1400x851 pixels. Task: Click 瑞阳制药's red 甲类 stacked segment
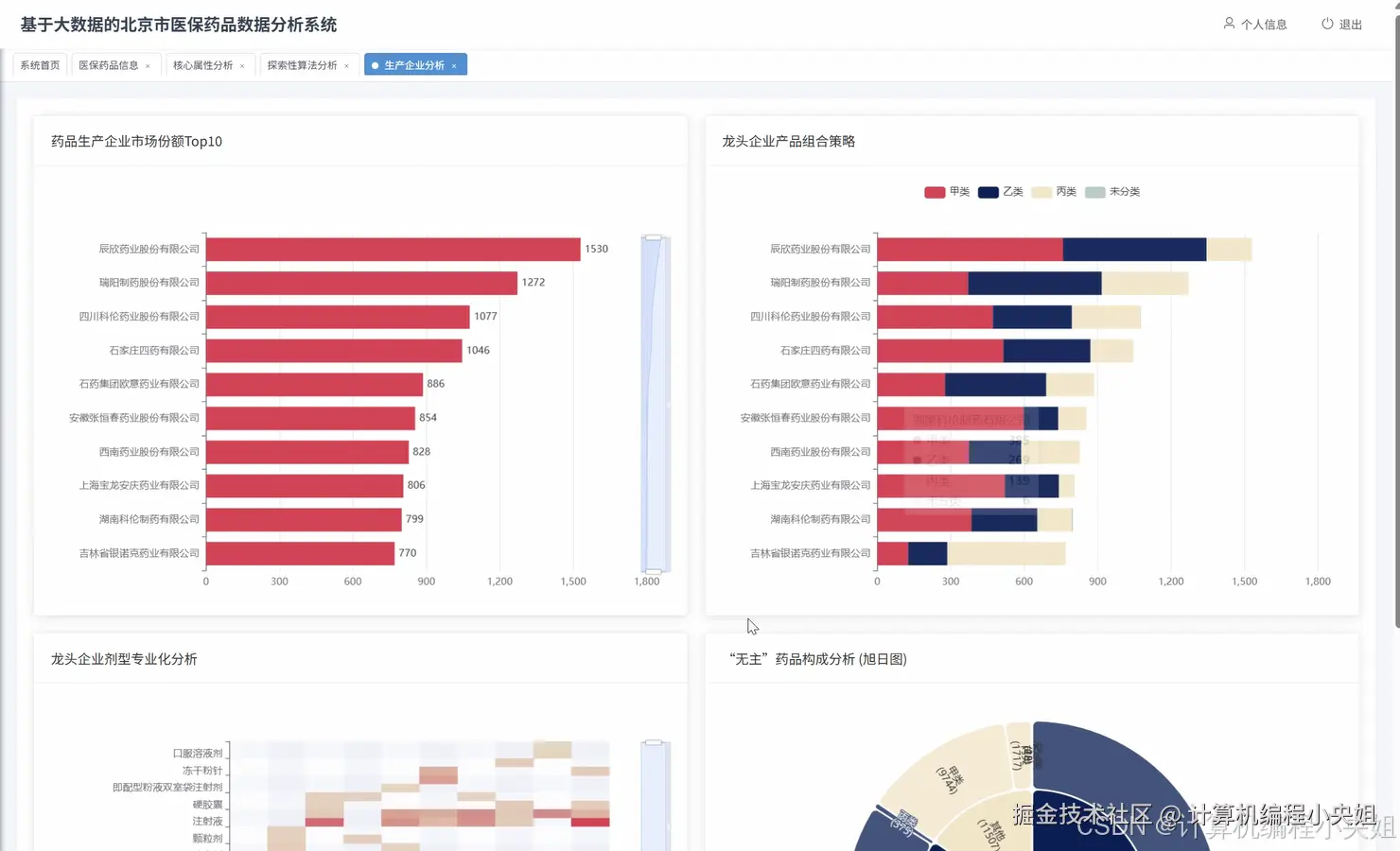coord(922,283)
